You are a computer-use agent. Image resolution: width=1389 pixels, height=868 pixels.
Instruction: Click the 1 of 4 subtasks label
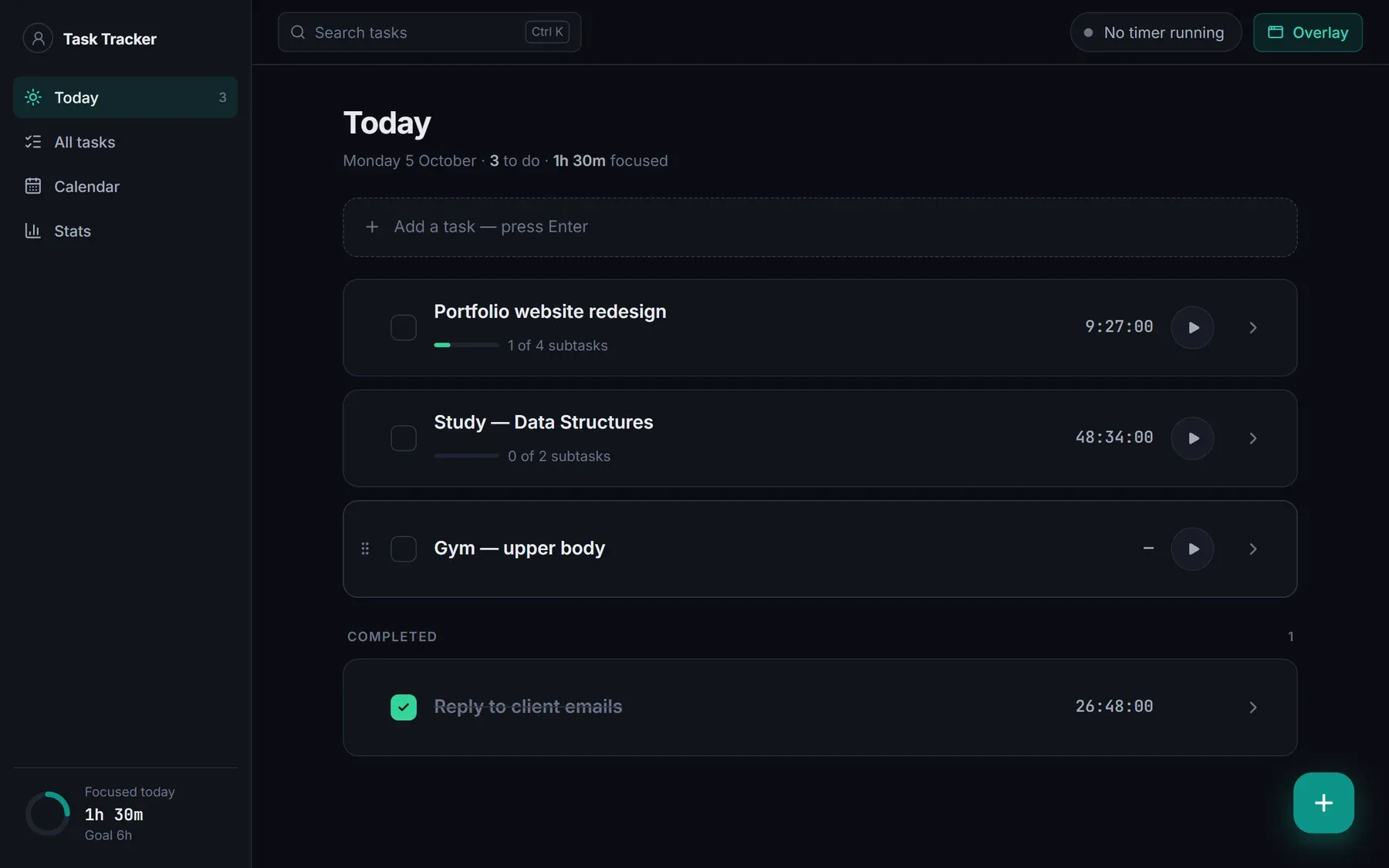pos(557,346)
